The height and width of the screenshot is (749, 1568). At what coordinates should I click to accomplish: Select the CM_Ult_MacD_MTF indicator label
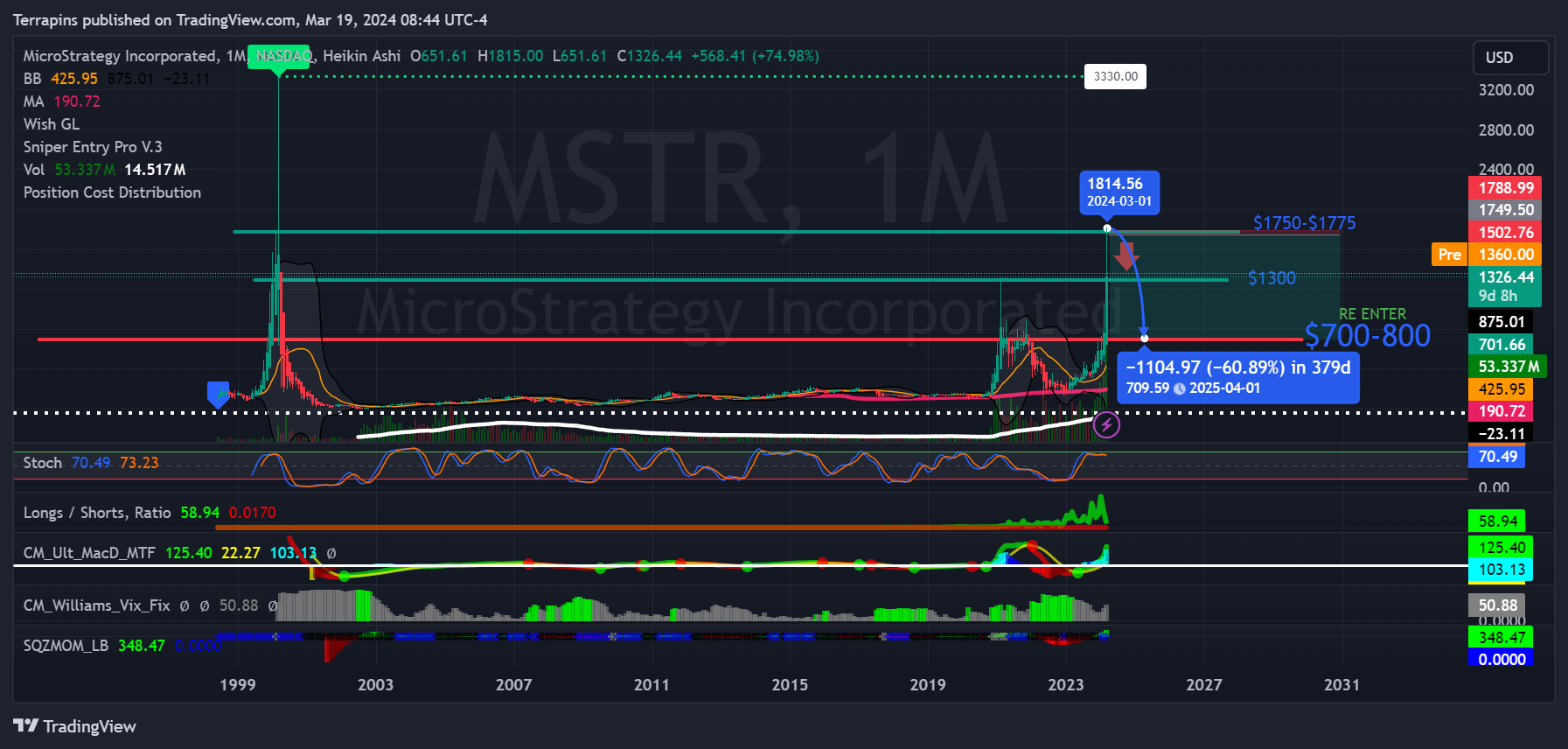pos(89,553)
